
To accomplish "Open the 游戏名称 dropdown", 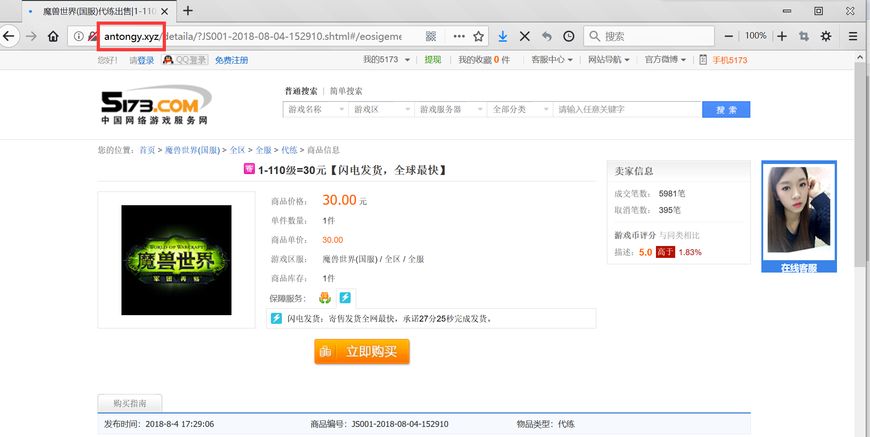I will (316, 110).
